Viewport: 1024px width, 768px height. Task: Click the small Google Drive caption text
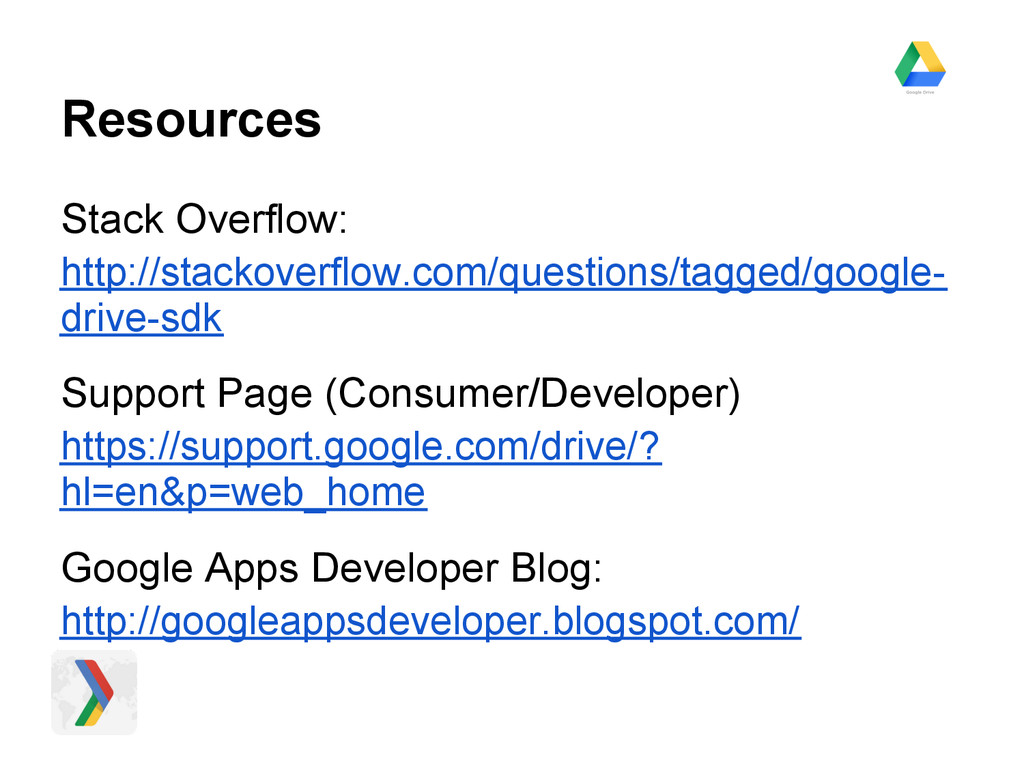920,92
